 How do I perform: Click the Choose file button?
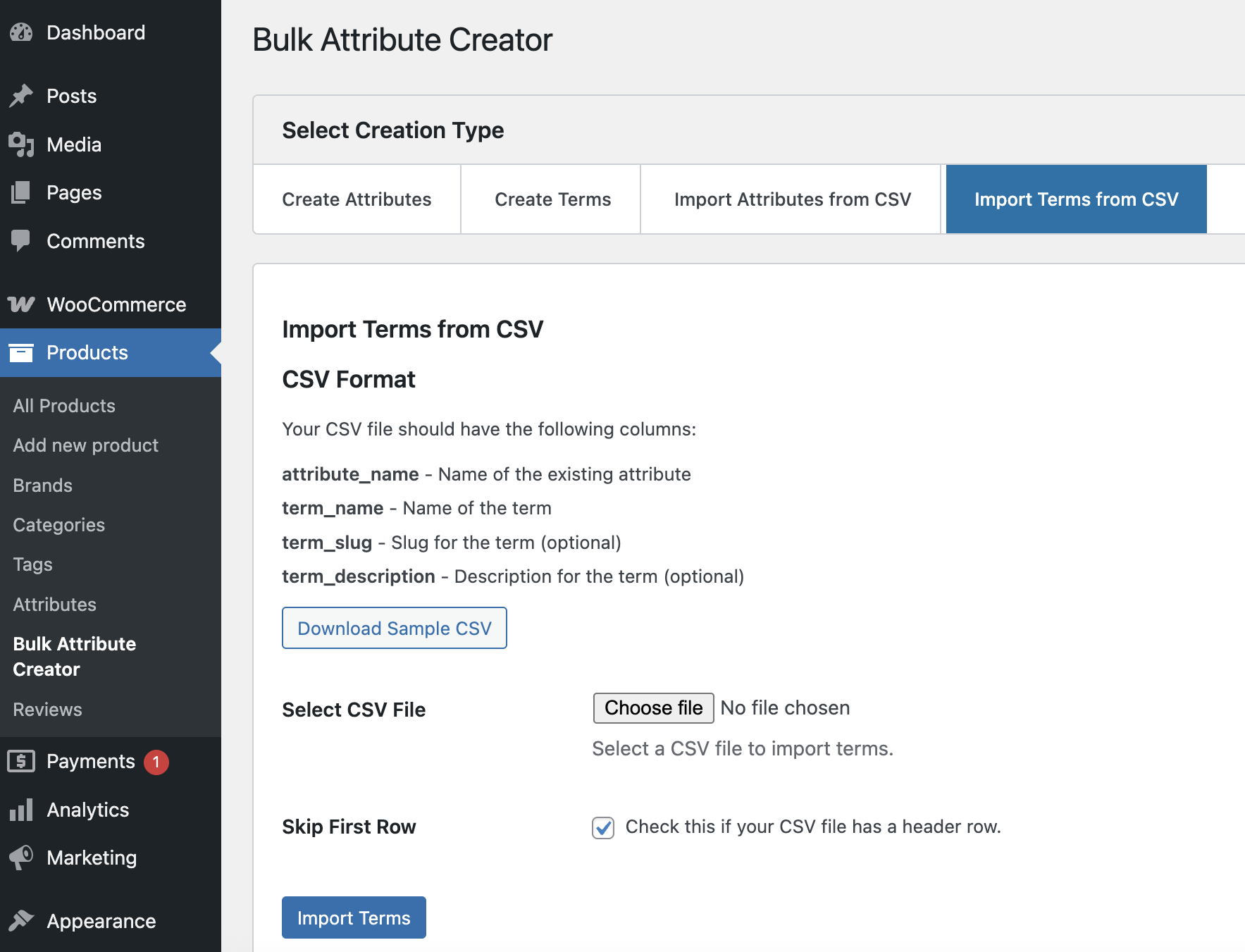tap(653, 708)
